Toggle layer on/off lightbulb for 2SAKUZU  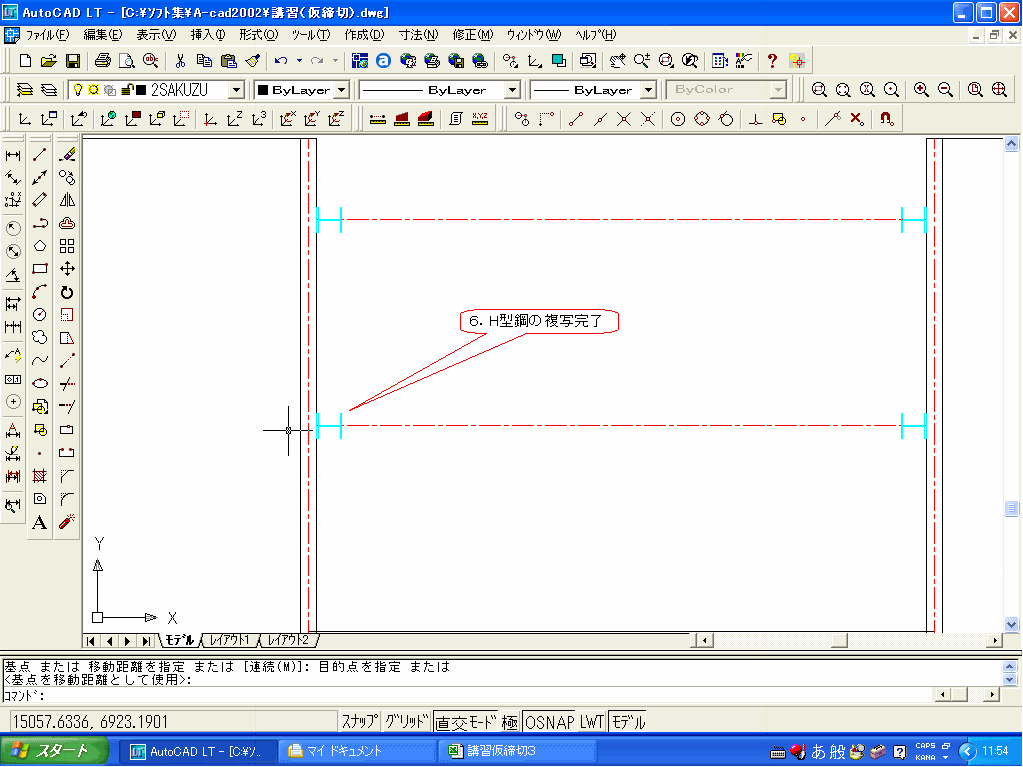[78, 89]
